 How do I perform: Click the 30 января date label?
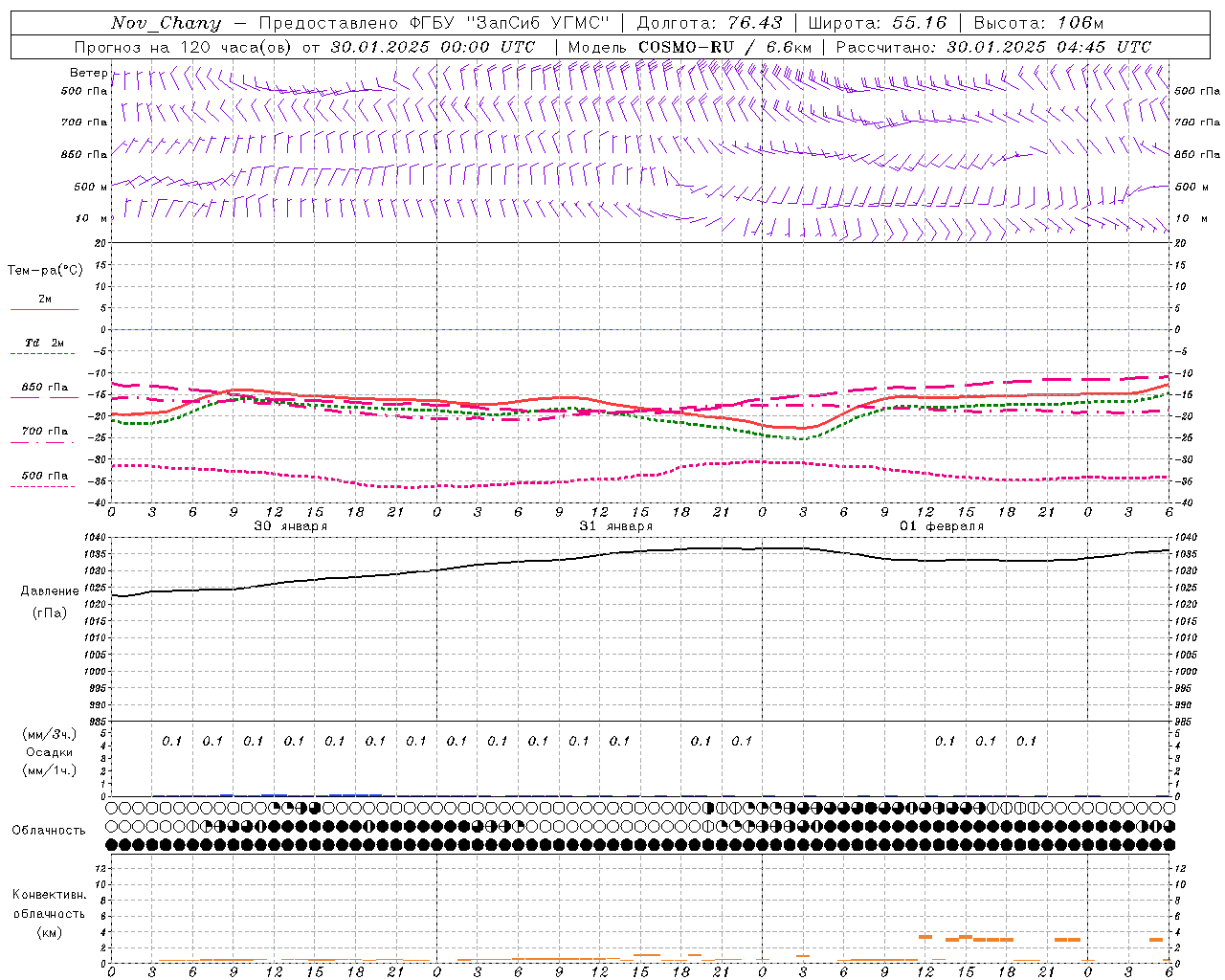click(290, 526)
